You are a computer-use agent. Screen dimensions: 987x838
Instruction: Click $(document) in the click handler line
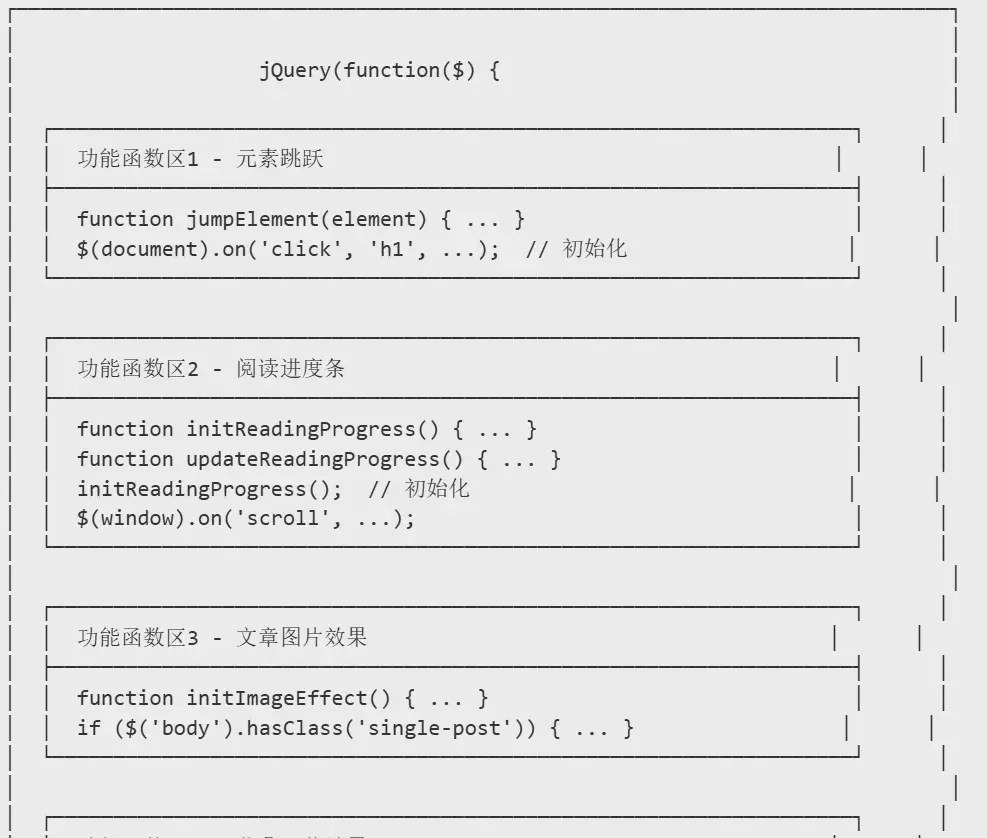pos(143,249)
